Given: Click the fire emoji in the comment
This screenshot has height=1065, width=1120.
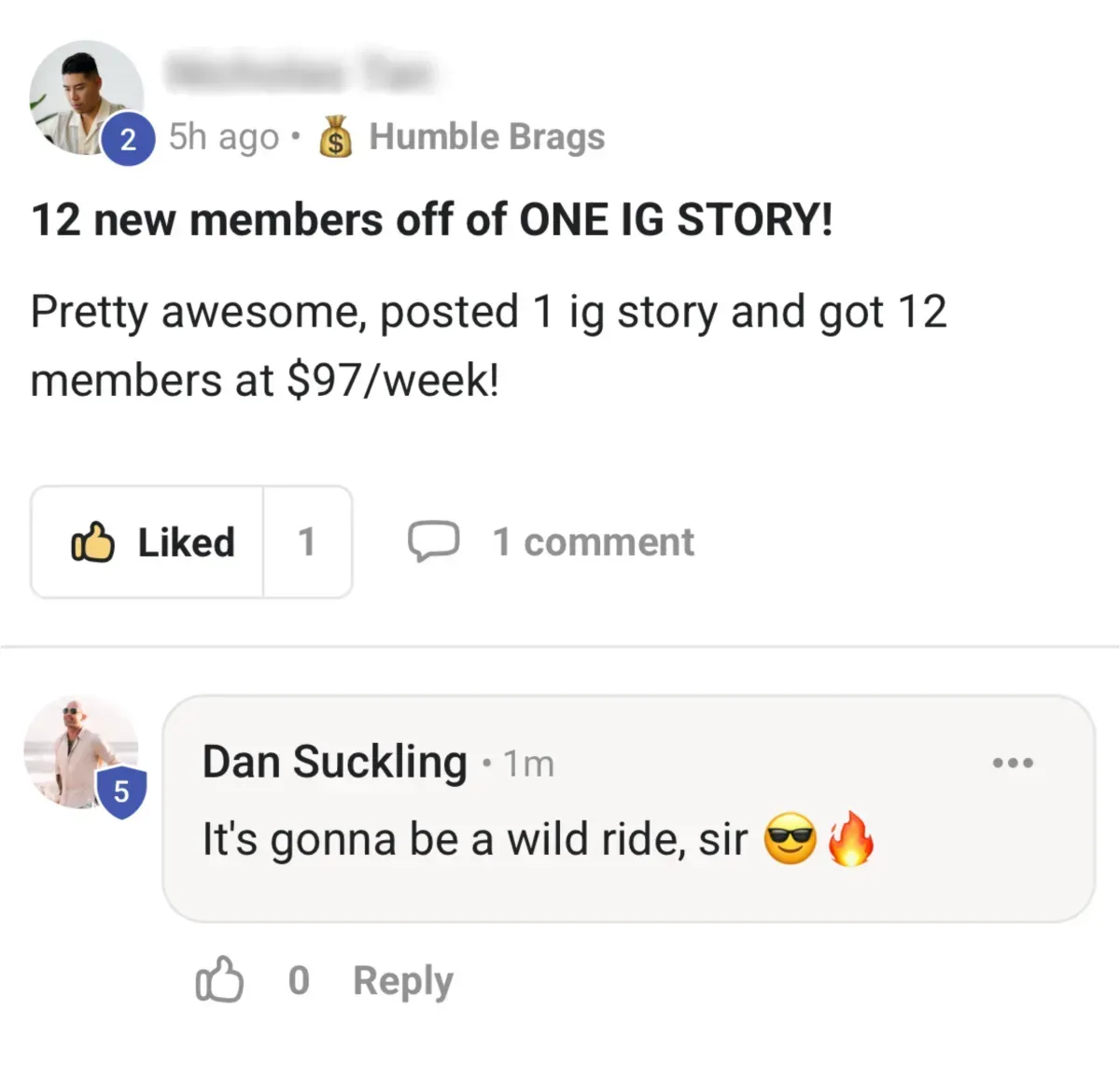Looking at the screenshot, I should [850, 838].
